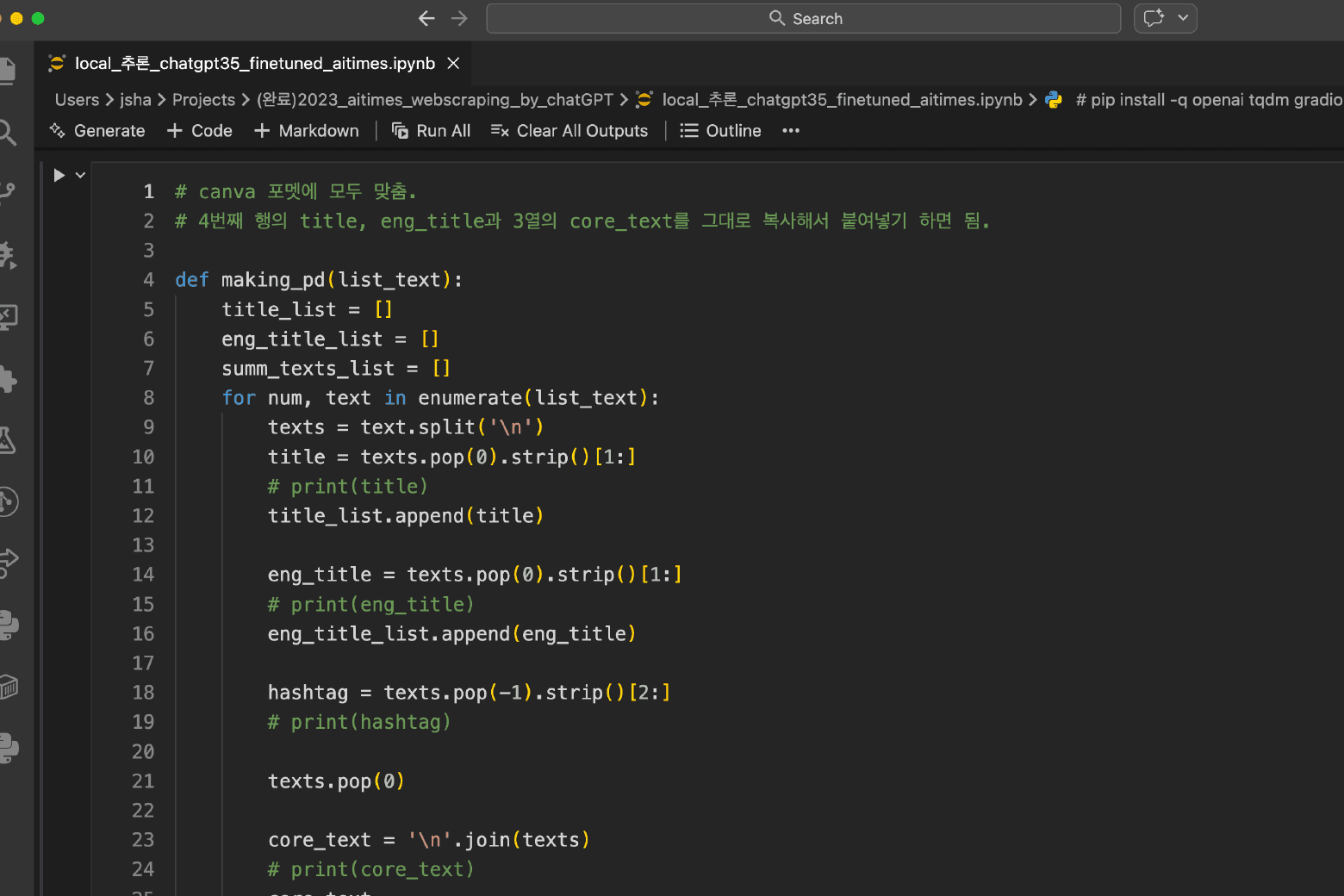Open the Extensions view icon
The image size is (1344, 896).
click(x=7, y=379)
